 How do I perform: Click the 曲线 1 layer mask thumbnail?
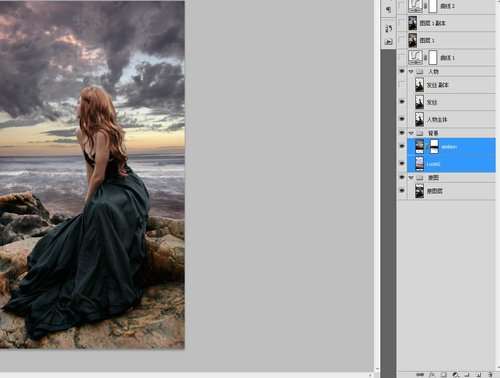pos(433,57)
